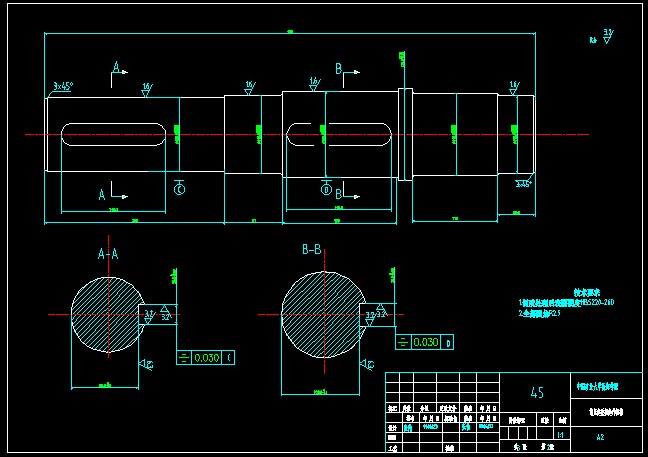Click the roughness 16 symbol at the shaft's right end

[514, 87]
